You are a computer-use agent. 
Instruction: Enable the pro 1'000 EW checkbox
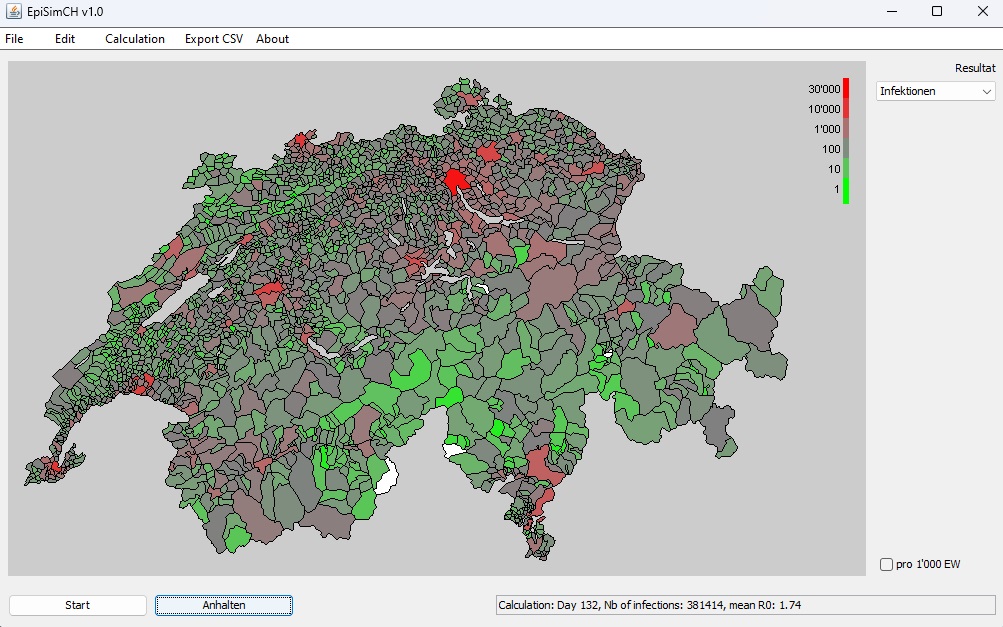tap(885, 564)
